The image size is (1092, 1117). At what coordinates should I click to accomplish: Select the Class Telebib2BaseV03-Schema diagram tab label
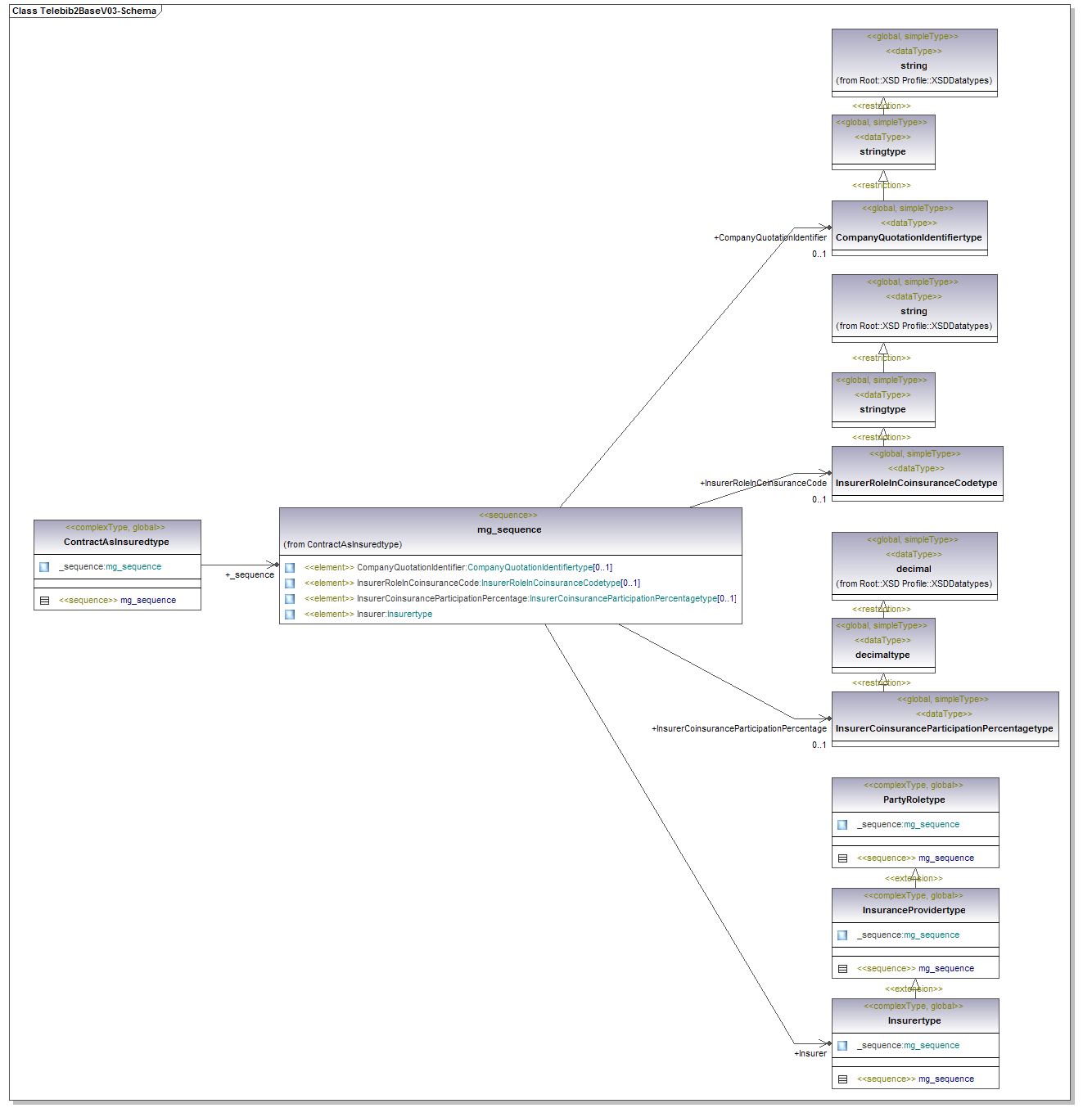point(84,11)
